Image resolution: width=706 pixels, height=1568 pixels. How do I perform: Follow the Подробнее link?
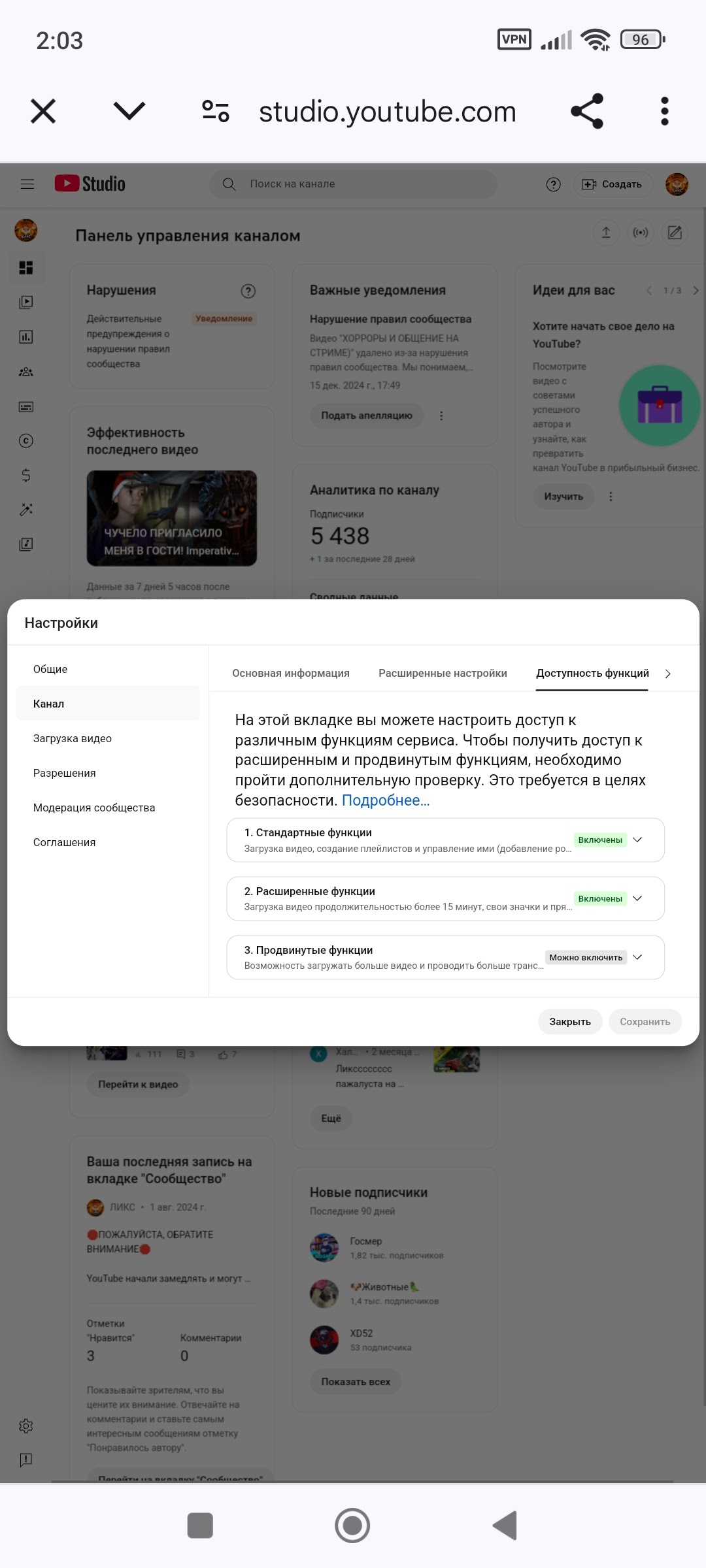tap(386, 800)
